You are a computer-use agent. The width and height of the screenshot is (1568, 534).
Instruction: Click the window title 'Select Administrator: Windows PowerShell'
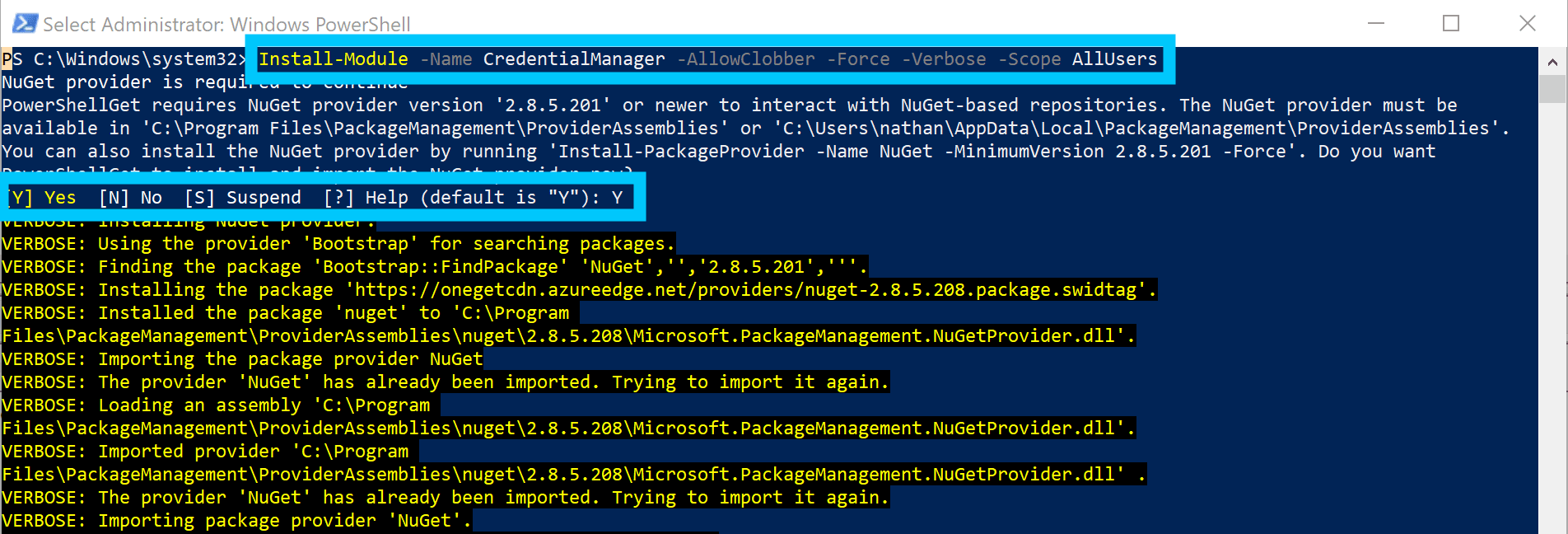[226, 25]
